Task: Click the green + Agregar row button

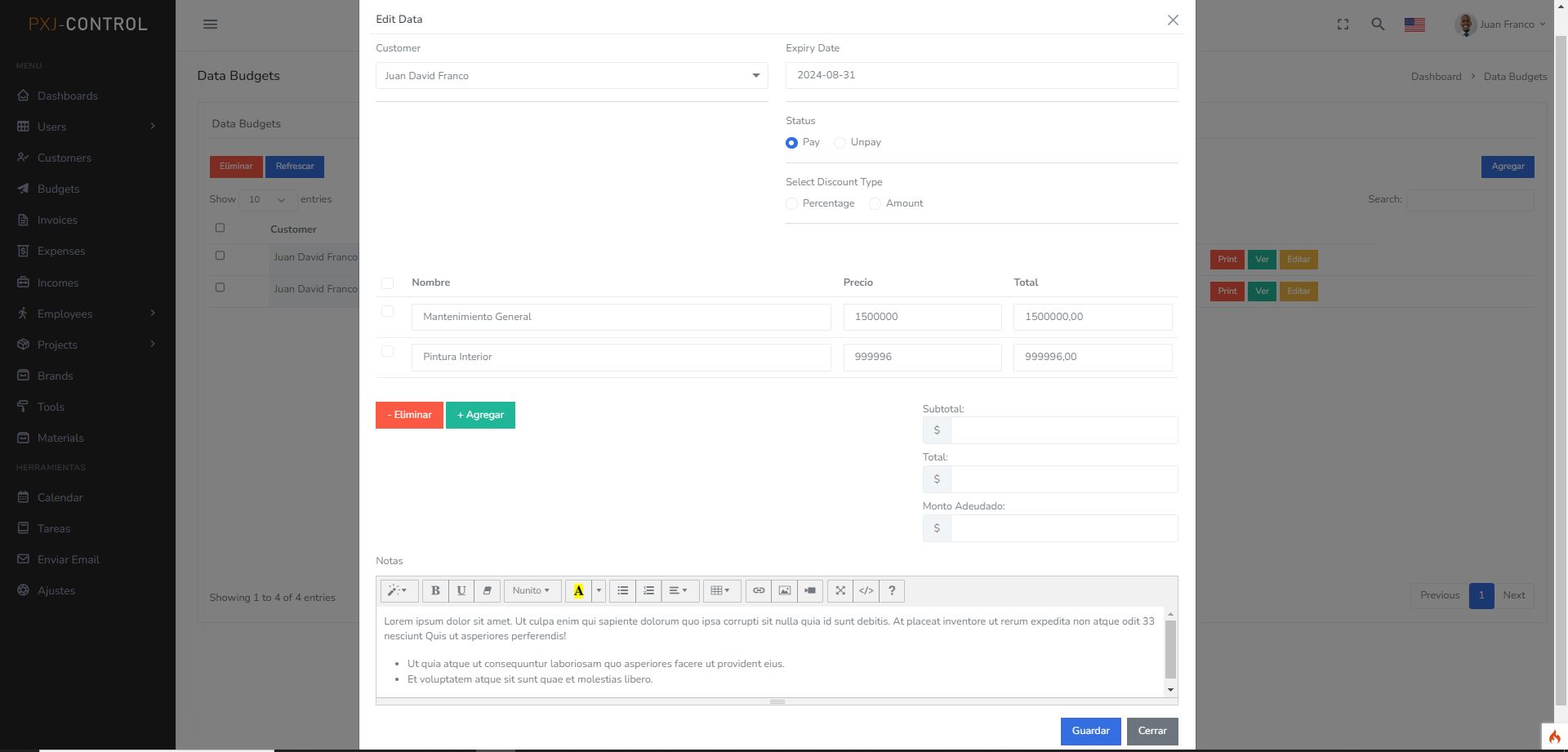Action: 480,415
